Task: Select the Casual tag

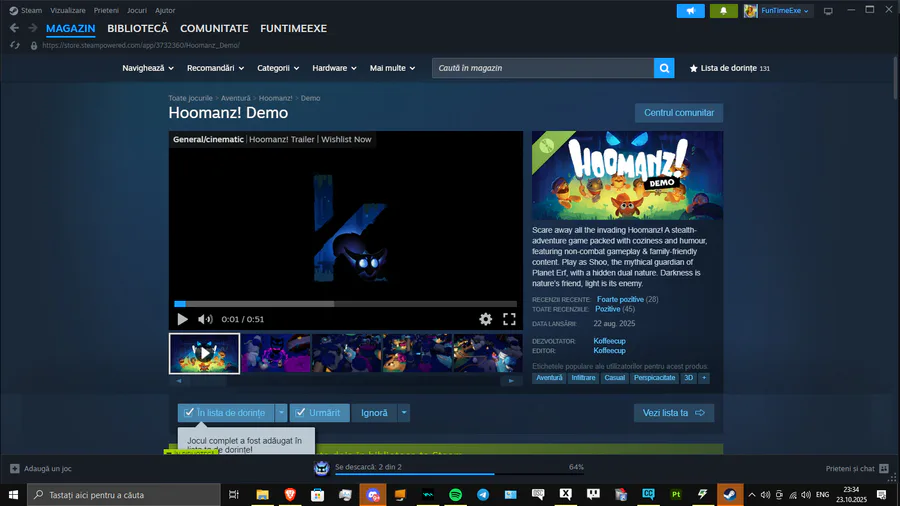Action: coord(614,377)
